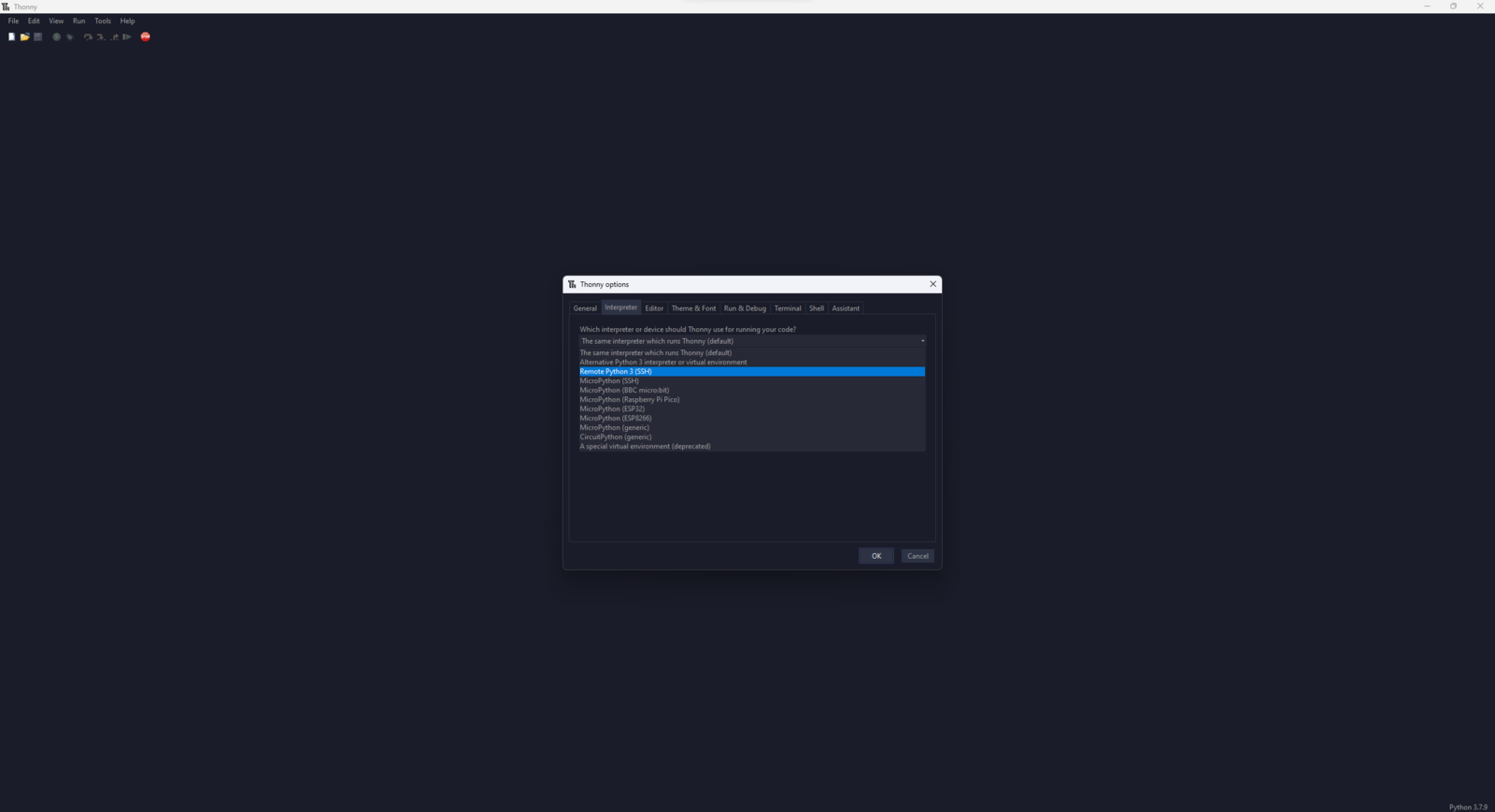
Task: Select MicroPython (ESP32) option
Action: pyautogui.click(x=752, y=409)
